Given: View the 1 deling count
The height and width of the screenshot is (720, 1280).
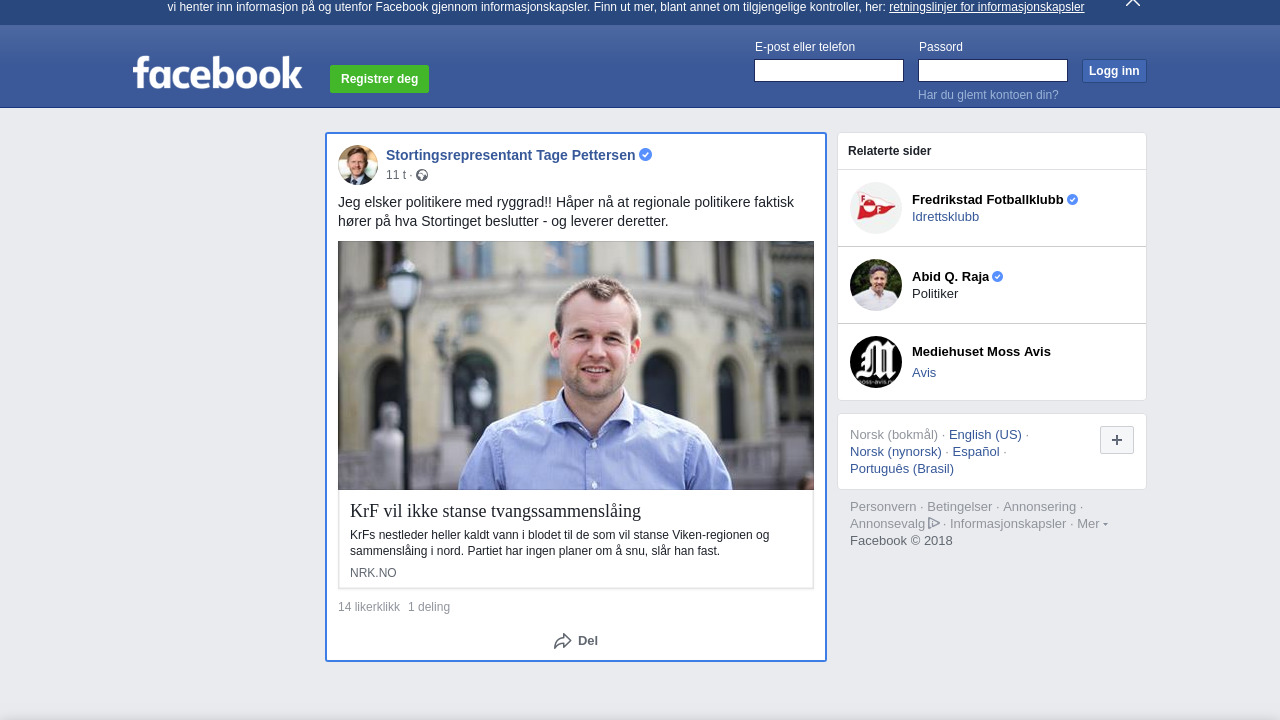Looking at the screenshot, I should [429, 607].
